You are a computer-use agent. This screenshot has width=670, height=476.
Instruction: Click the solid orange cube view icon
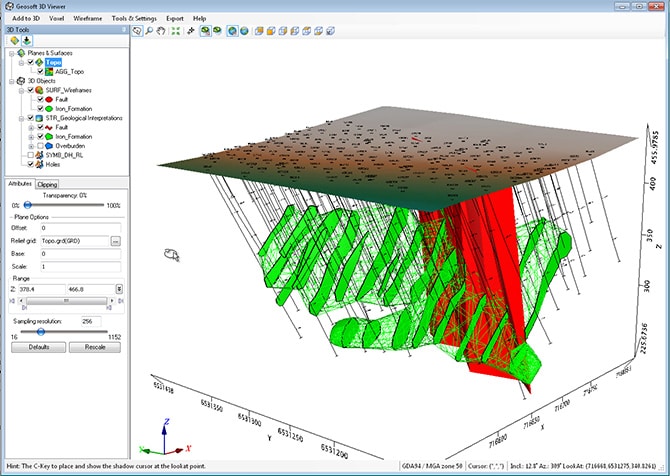271,31
